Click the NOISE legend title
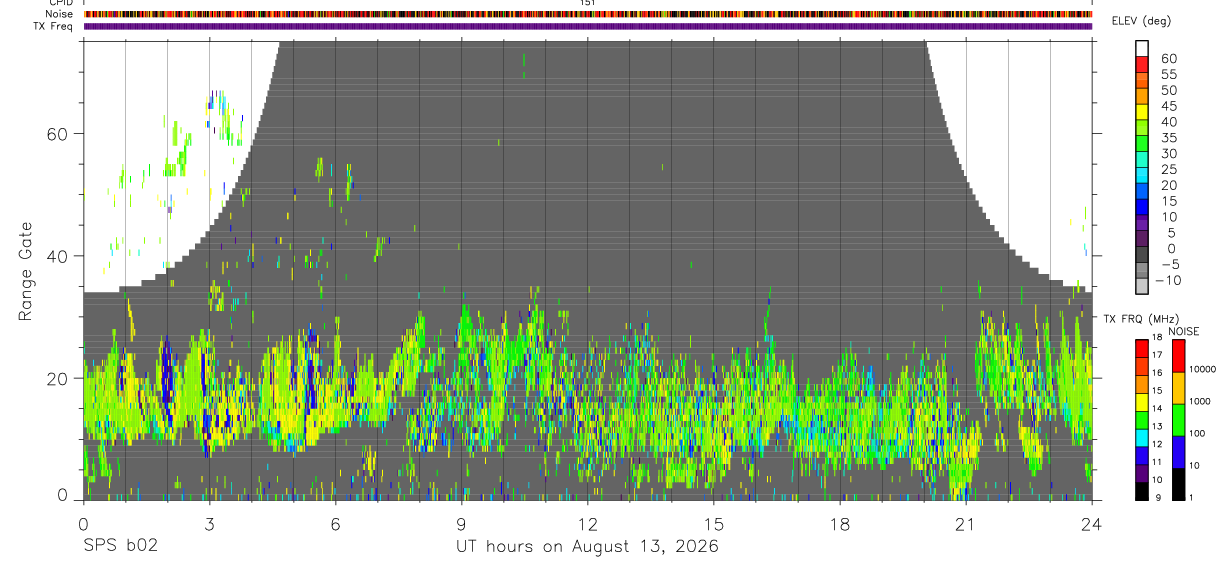Image resolution: width=1228 pixels, height=567 pixels. coord(1184,331)
